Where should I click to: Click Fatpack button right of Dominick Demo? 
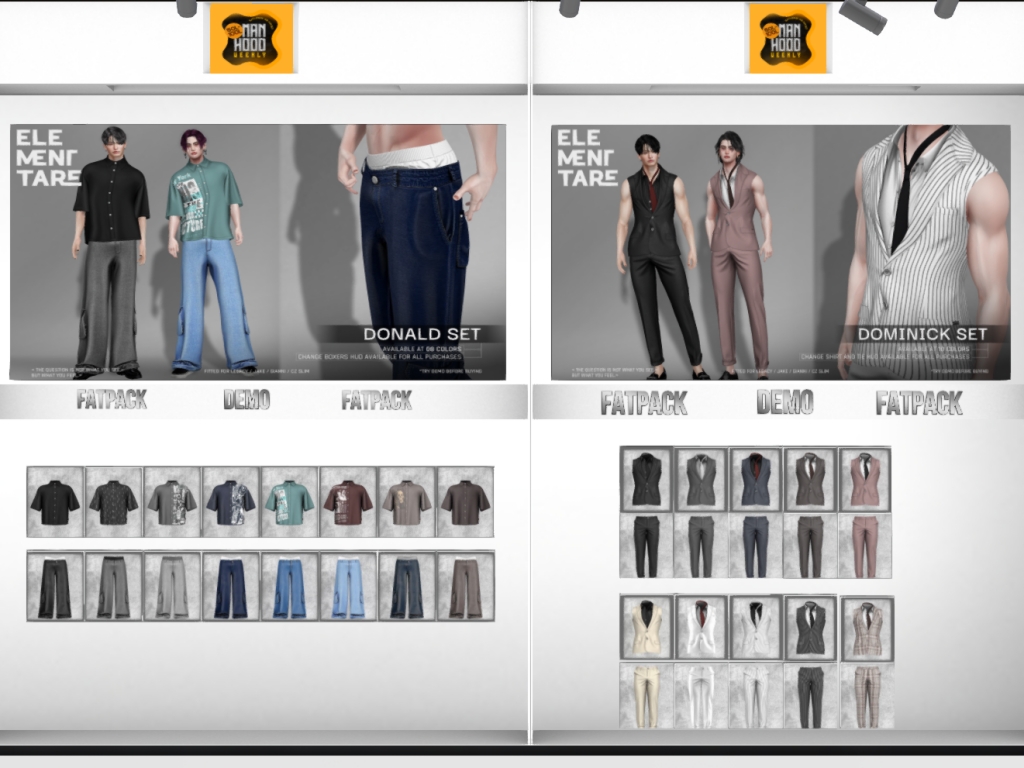(x=920, y=403)
